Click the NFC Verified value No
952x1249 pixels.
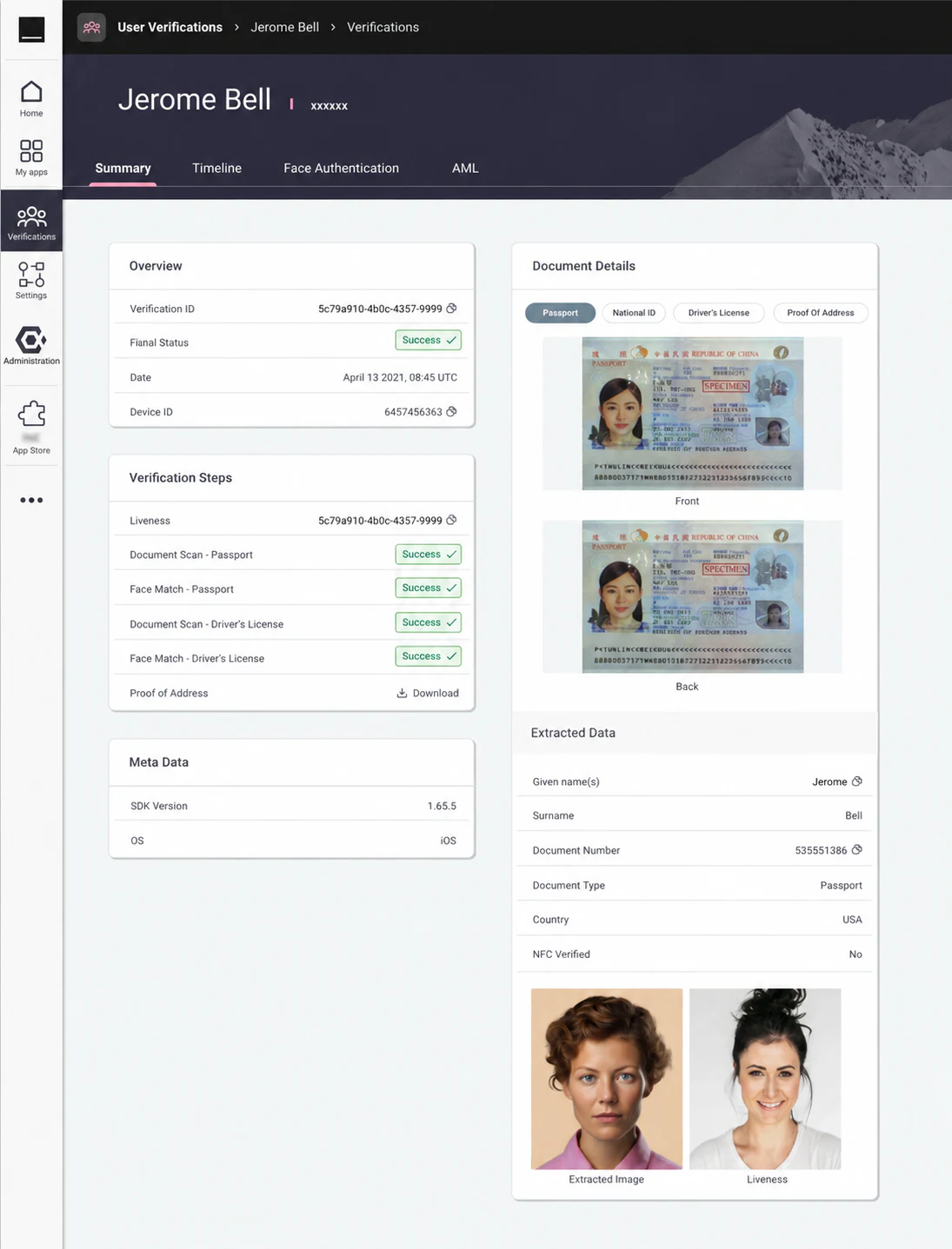(x=855, y=954)
